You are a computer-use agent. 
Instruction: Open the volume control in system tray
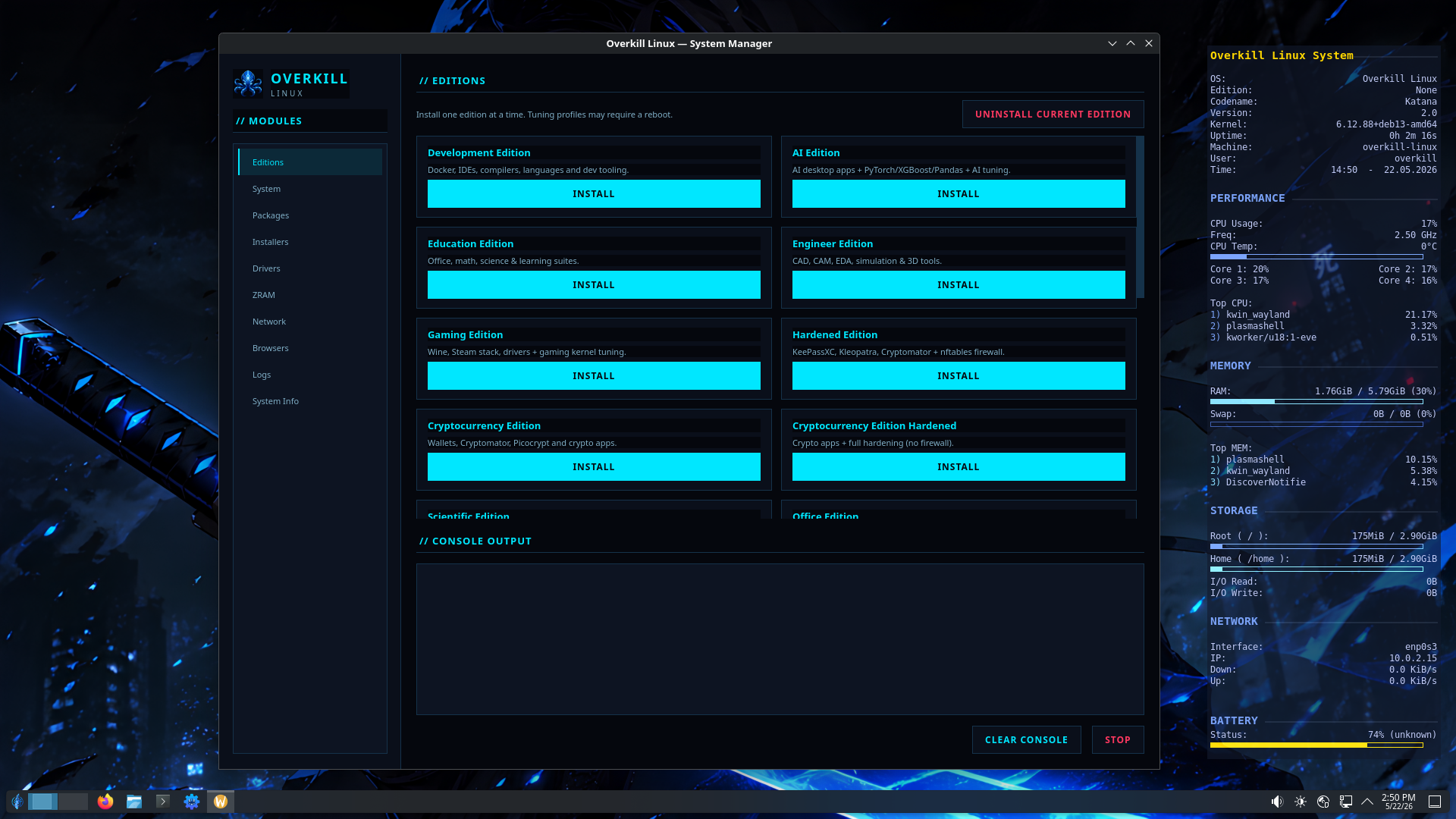tap(1277, 802)
